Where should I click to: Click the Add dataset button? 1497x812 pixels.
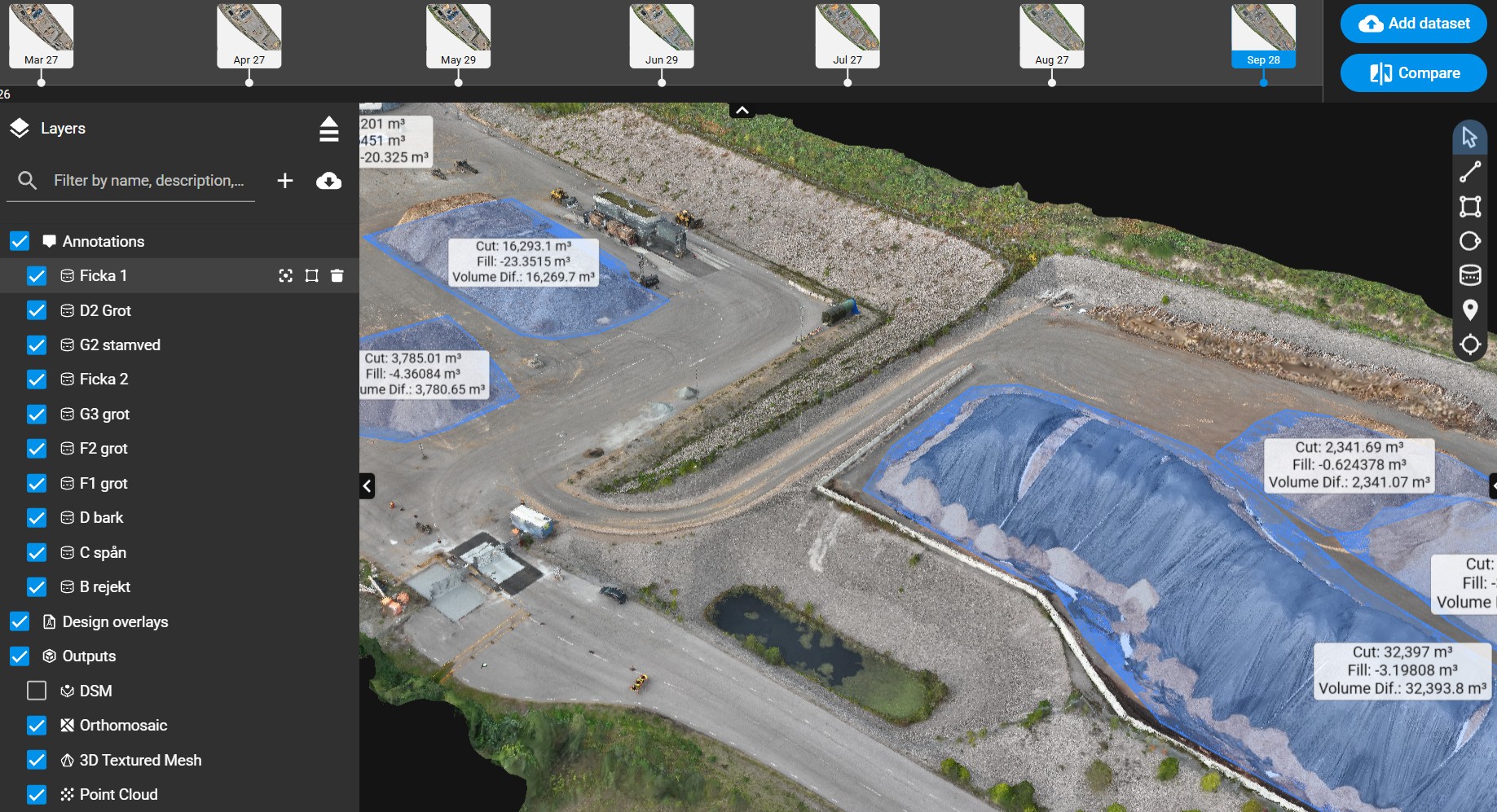point(1413,23)
